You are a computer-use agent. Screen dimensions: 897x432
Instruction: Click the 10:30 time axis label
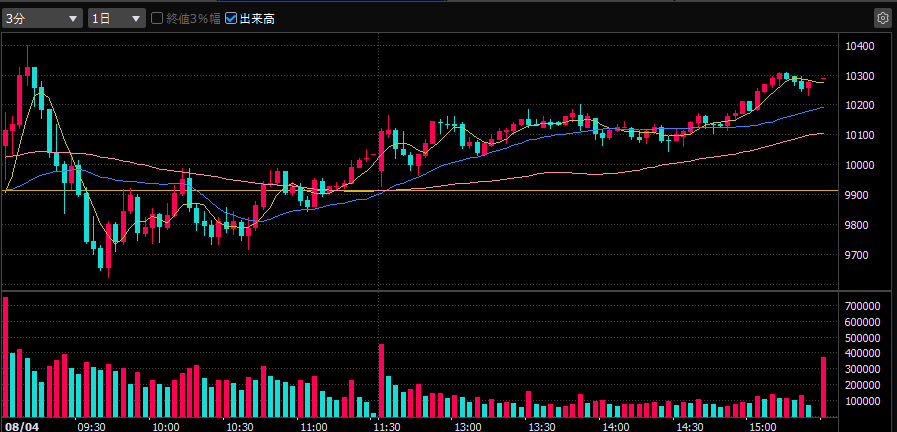241,426
